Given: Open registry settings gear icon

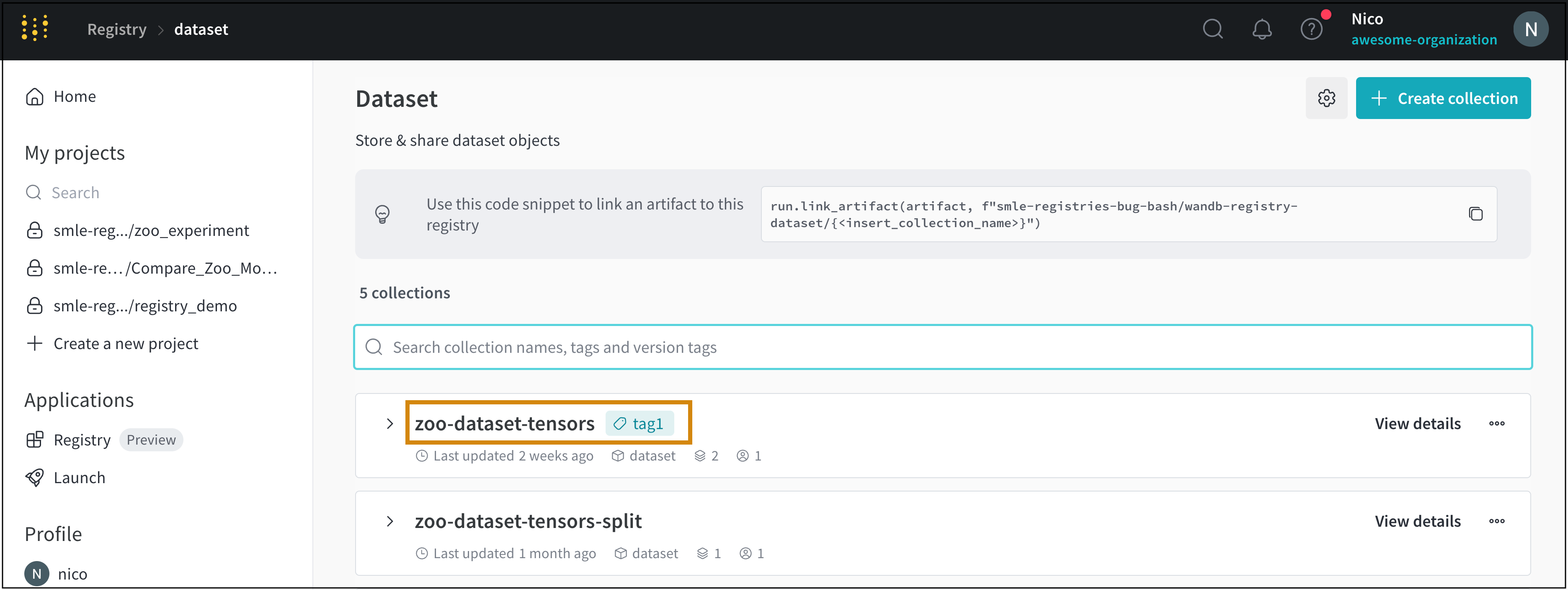Looking at the screenshot, I should 1326,98.
